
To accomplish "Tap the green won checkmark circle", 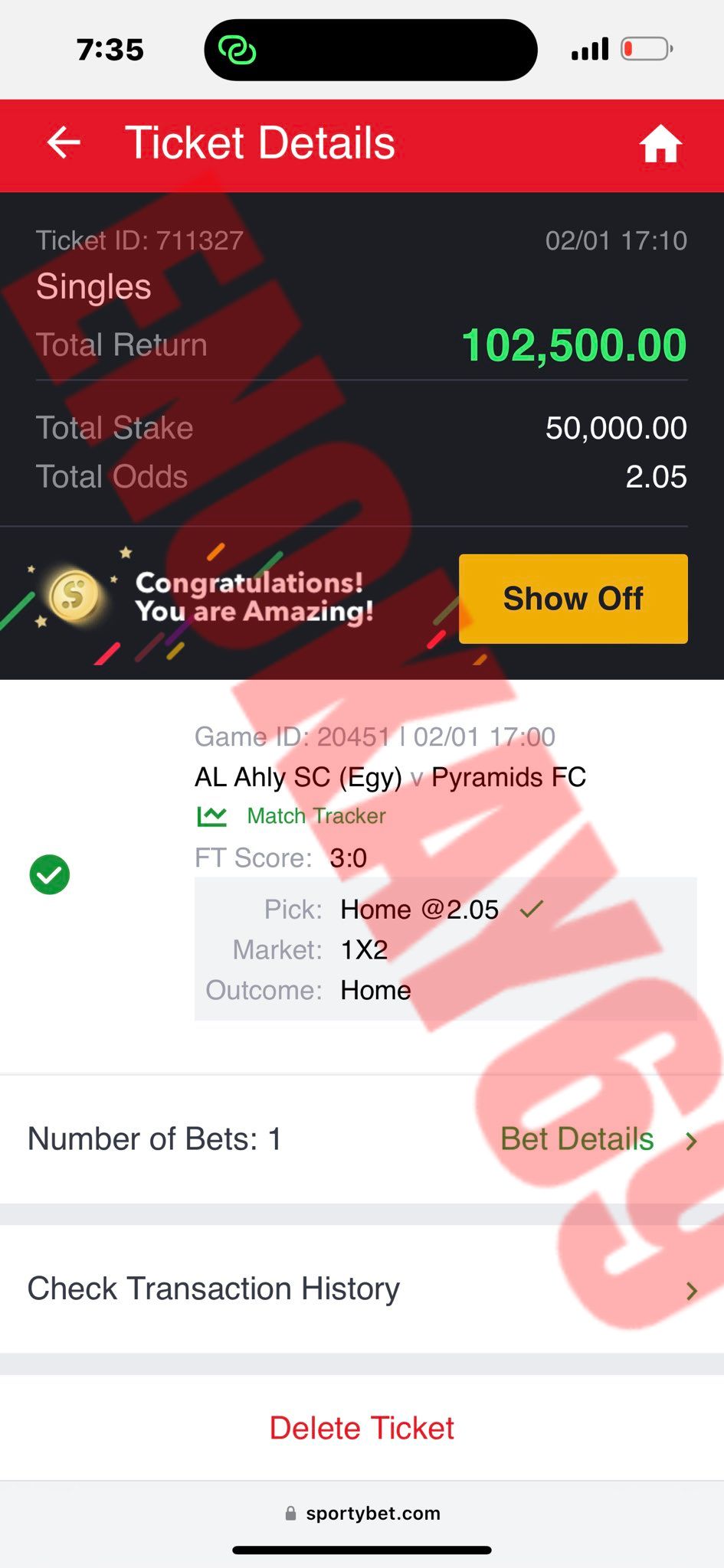I will [50, 874].
